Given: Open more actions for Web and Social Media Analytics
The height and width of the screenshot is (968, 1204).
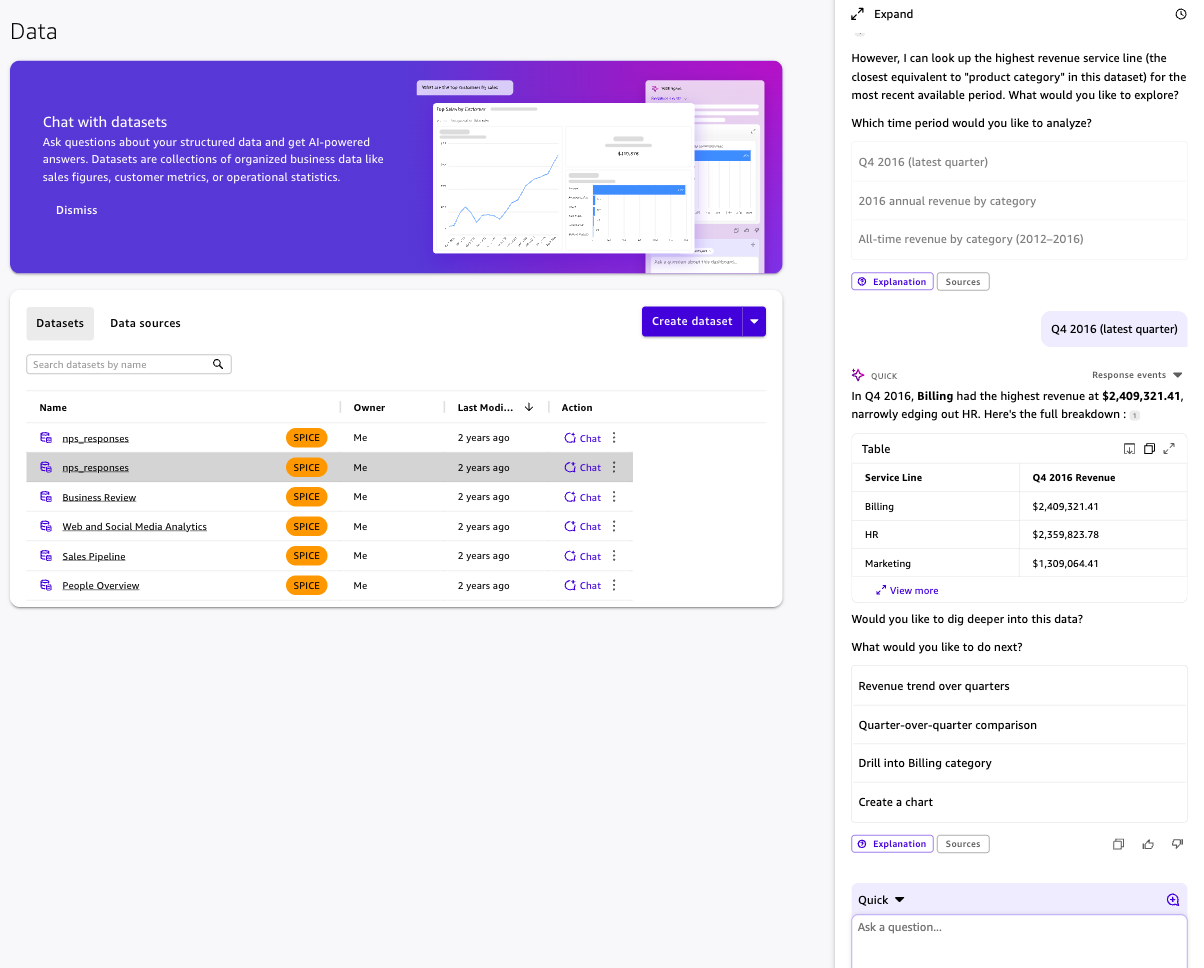Looking at the screenshot, I should point(614,526).
